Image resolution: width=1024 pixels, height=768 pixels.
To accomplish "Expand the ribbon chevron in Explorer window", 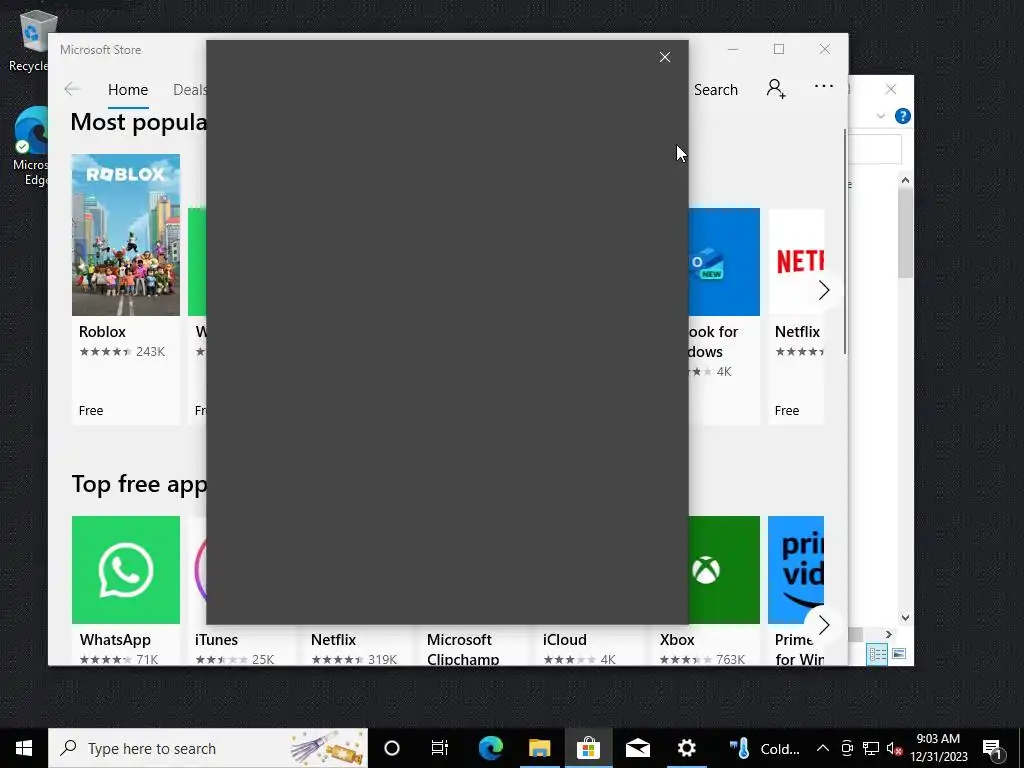I will (x=880, y=116).
